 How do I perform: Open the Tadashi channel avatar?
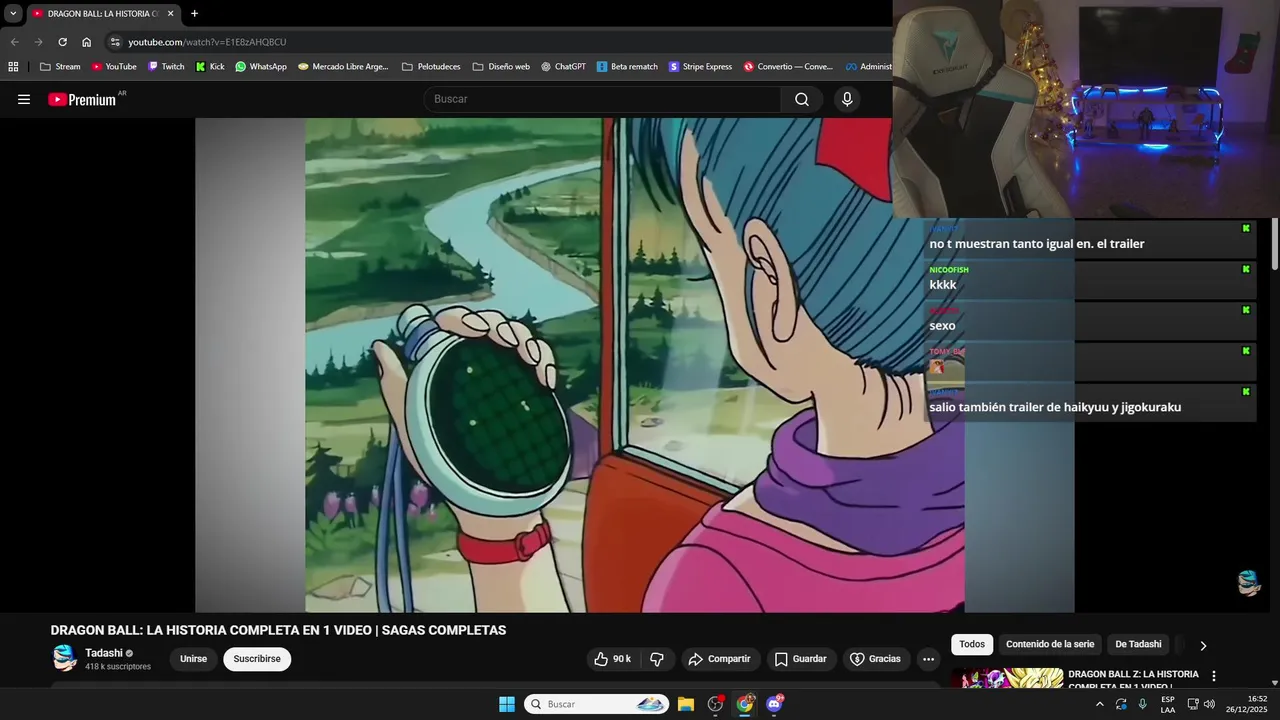coord(65,658)
